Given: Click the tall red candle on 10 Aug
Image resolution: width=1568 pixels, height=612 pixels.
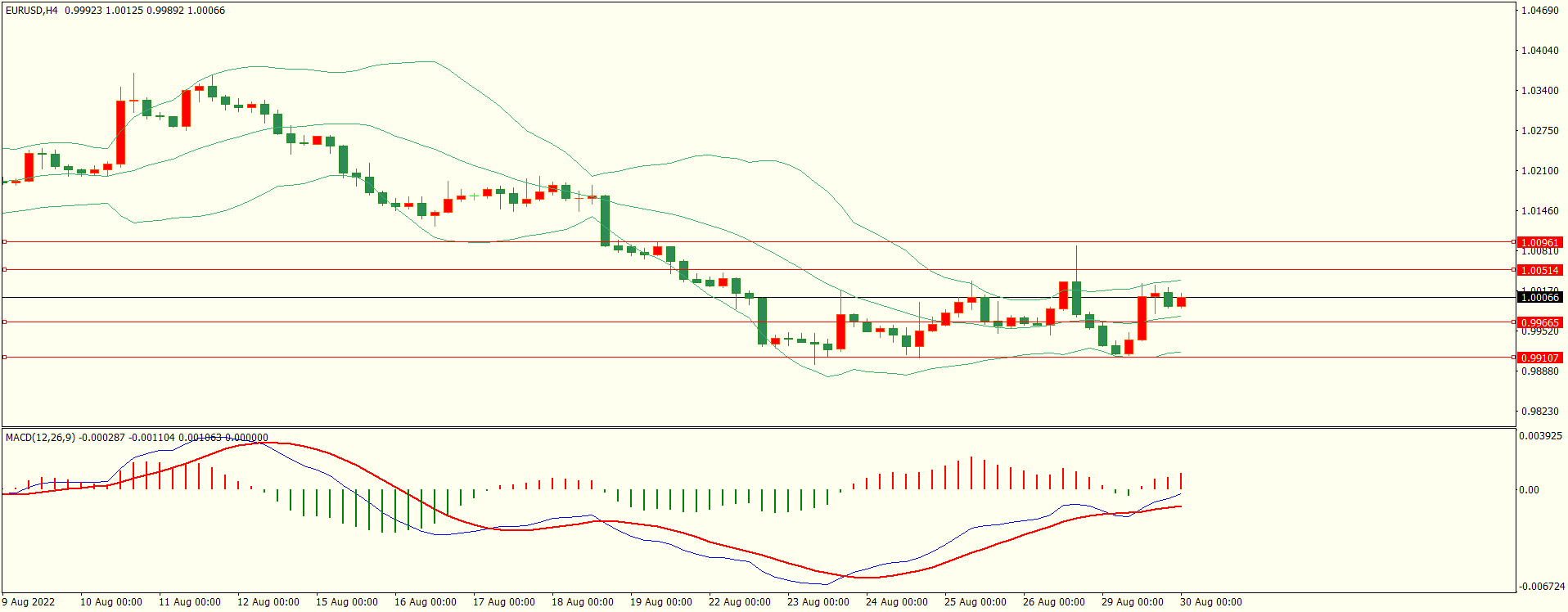Looking at the screenshot, I should (121, 133).
